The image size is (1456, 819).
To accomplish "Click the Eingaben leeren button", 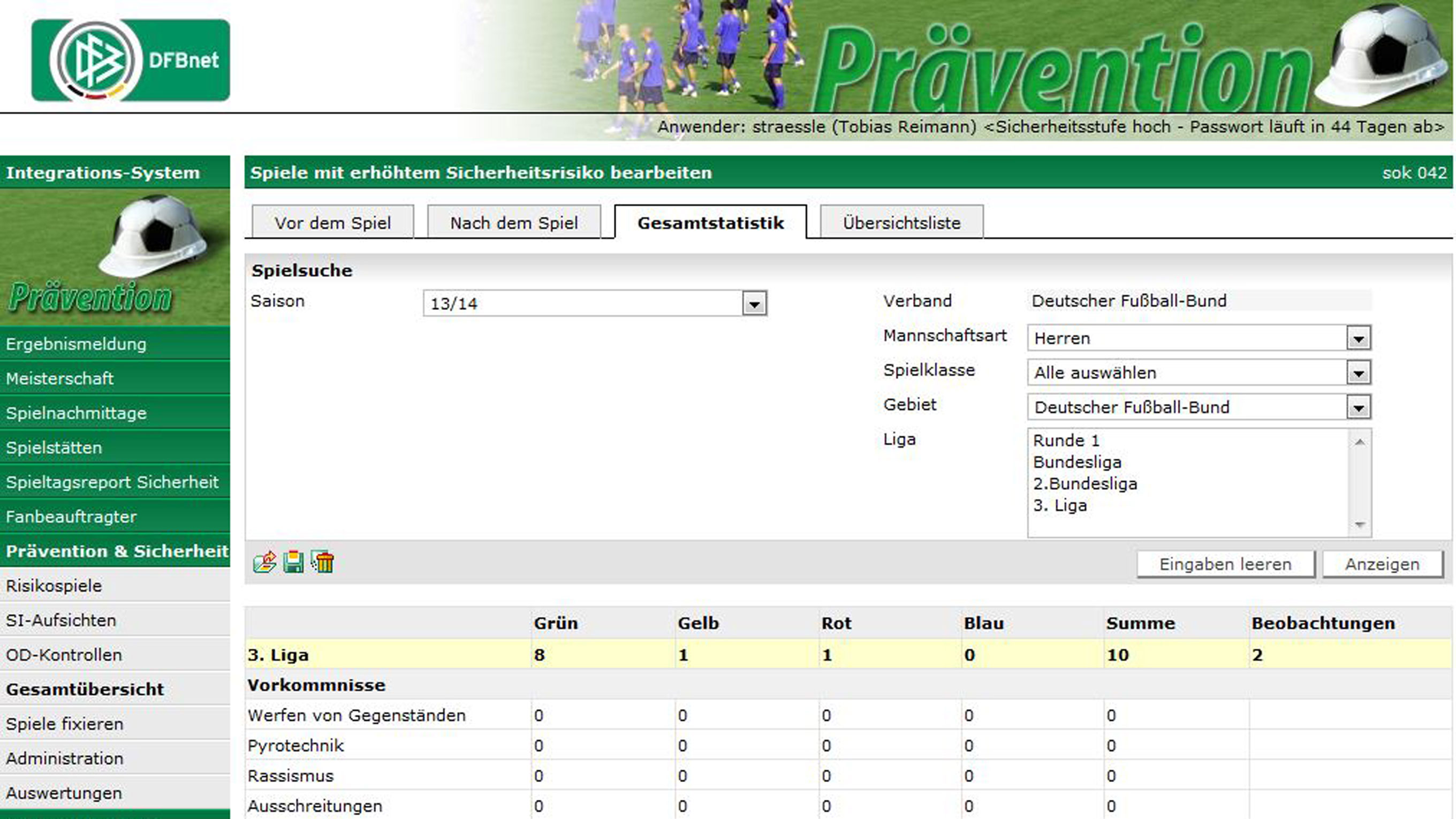I will coord(1225,564).
